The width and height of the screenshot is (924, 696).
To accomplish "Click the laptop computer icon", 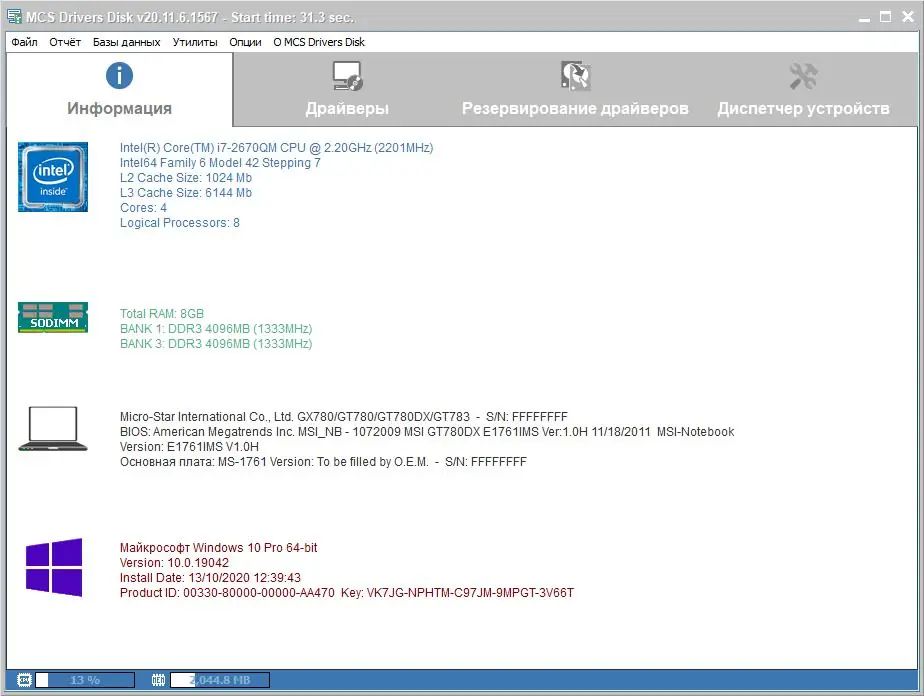I will (x=53, y=428).
